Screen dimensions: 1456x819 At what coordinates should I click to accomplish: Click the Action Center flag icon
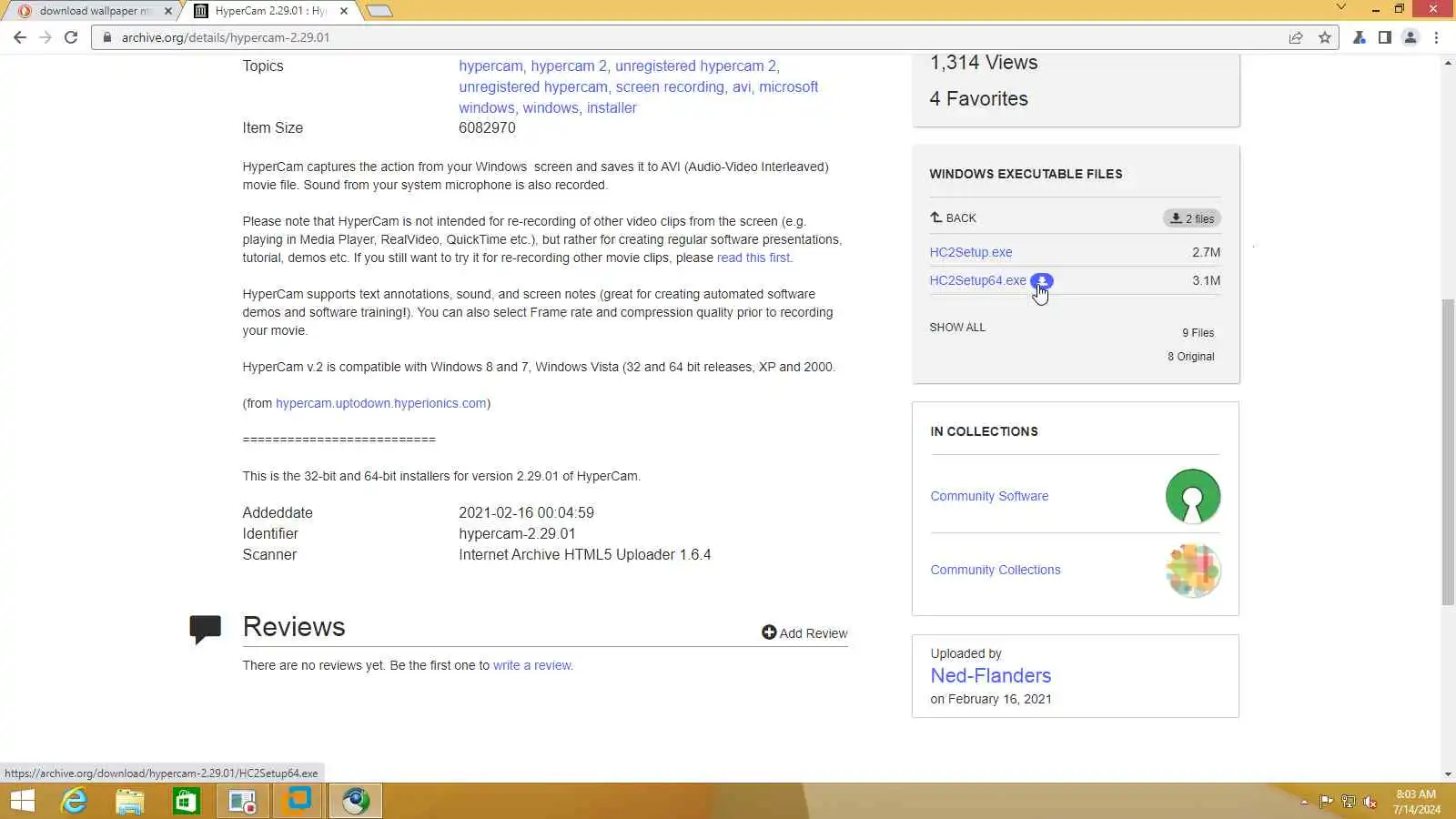(1326, 802)
